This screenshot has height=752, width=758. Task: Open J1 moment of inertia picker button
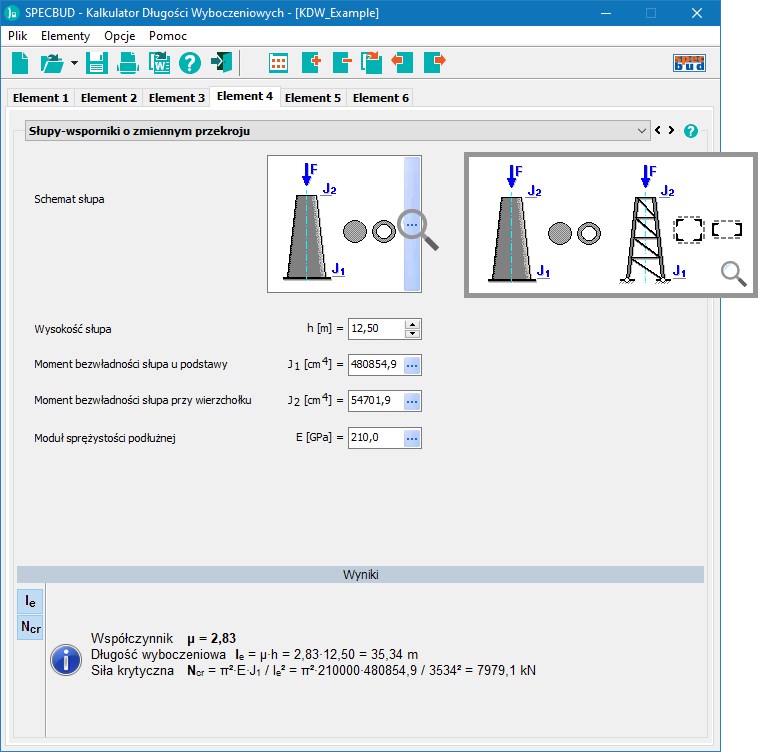pos(411,365)
